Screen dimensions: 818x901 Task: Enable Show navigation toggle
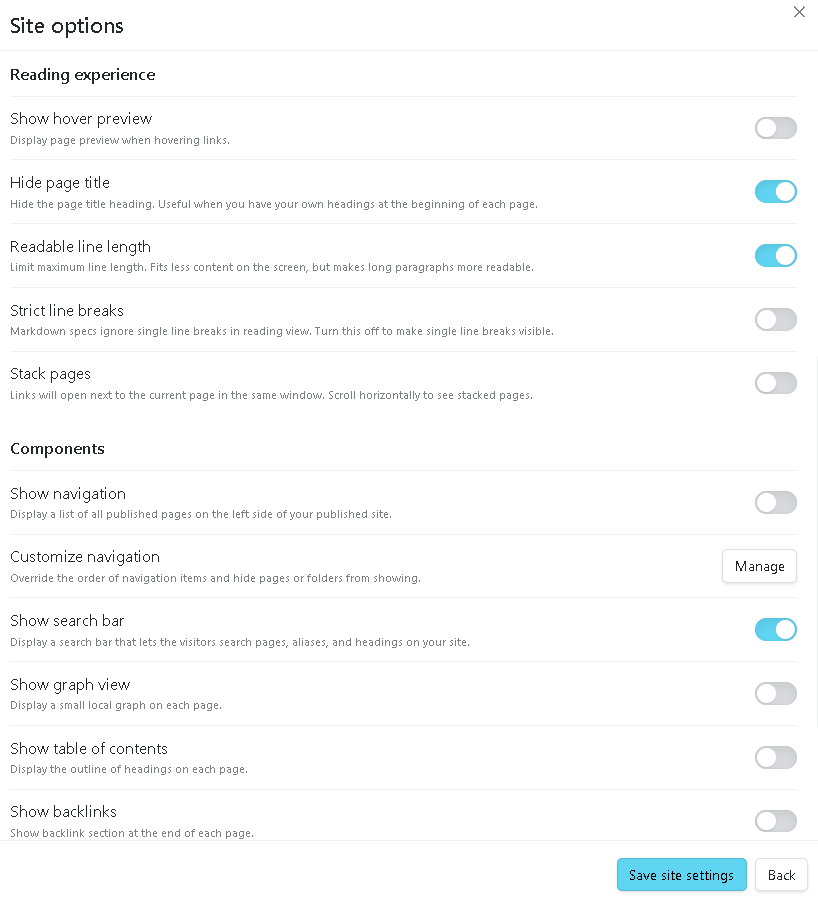775,502
